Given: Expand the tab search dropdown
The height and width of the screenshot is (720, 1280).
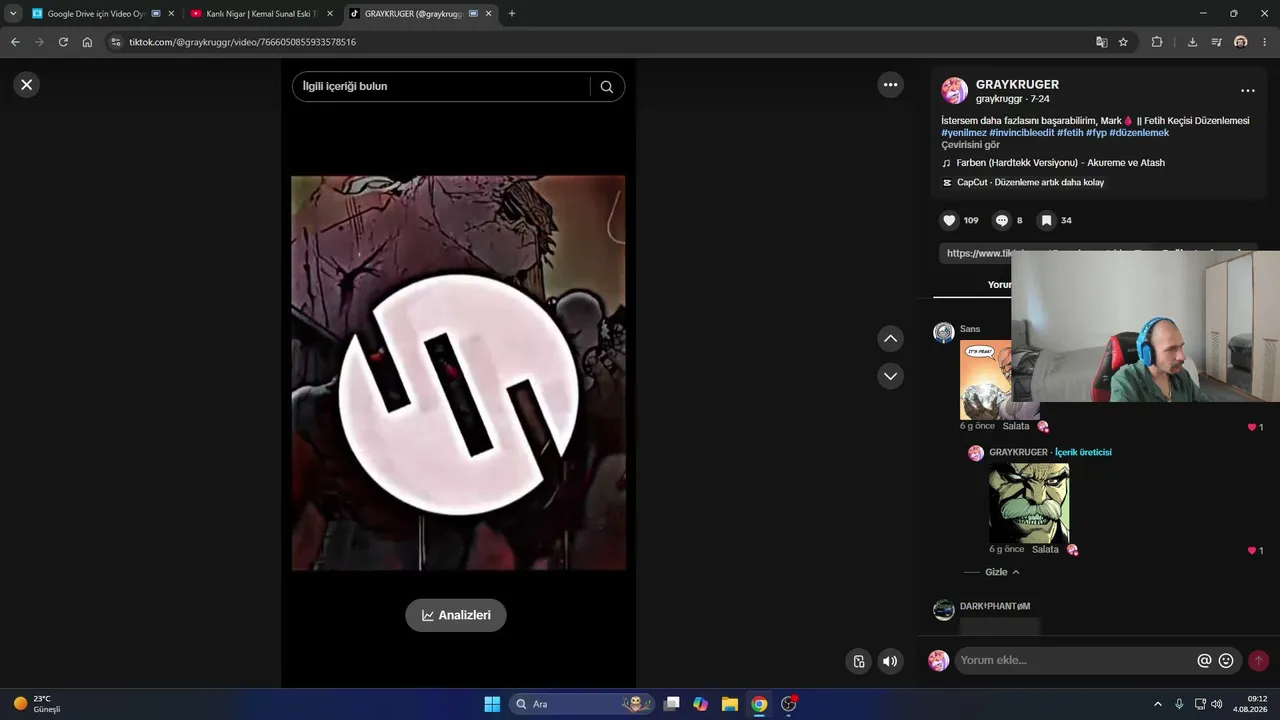Looking at the screenshot, I should tap(13, 14).
